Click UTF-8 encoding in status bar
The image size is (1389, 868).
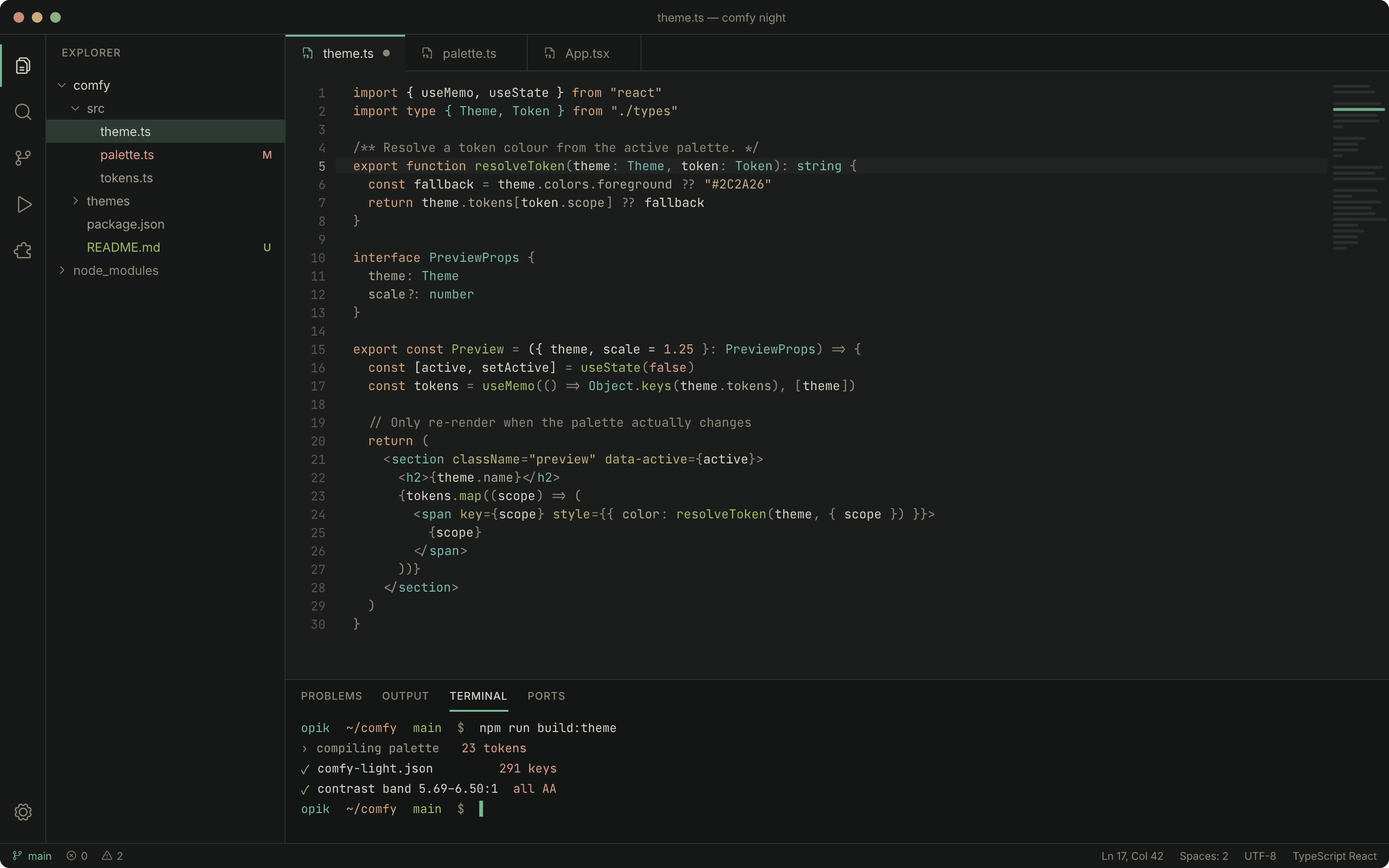(1260, 856)
